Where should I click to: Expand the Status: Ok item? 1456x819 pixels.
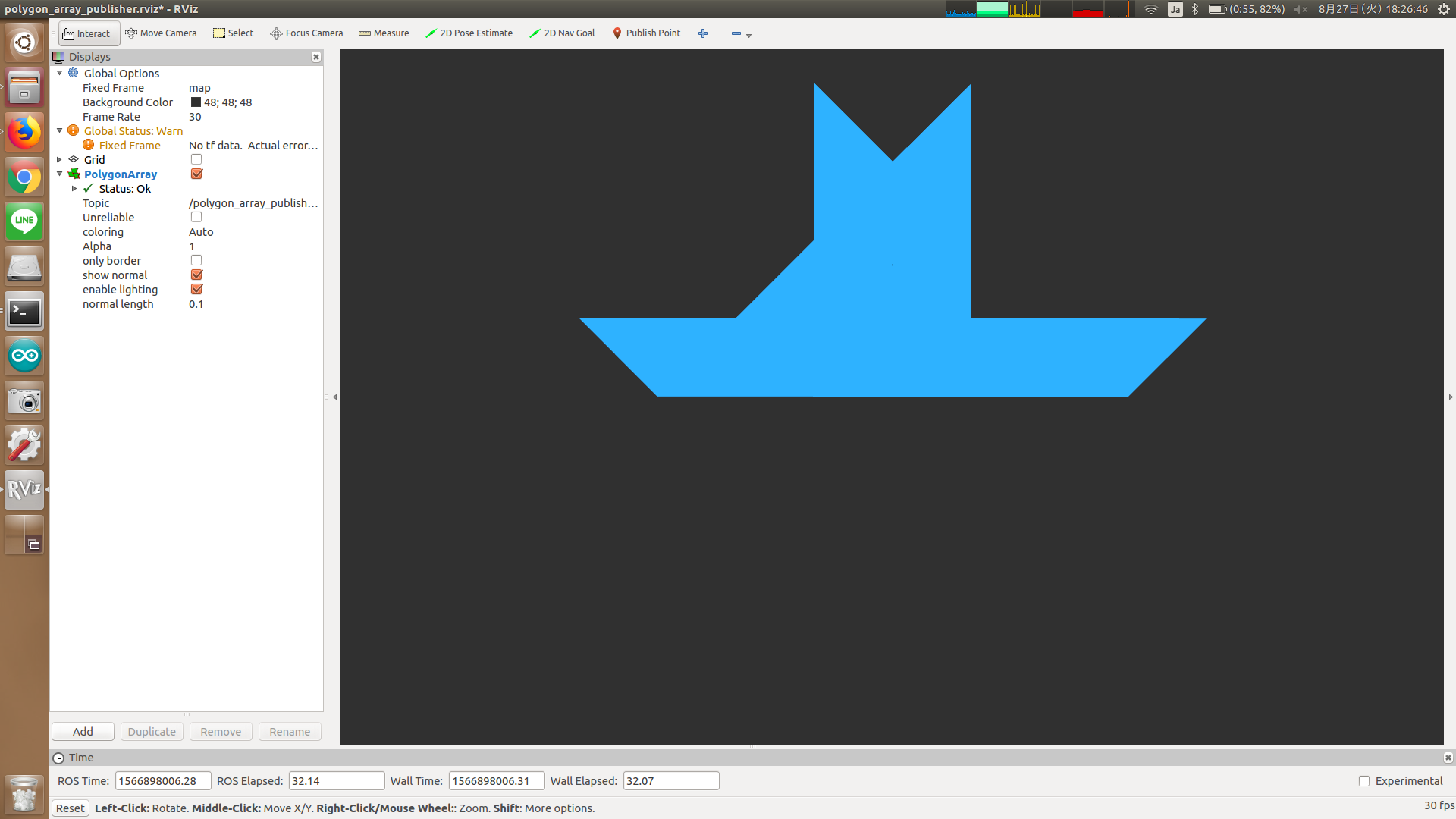74,189
